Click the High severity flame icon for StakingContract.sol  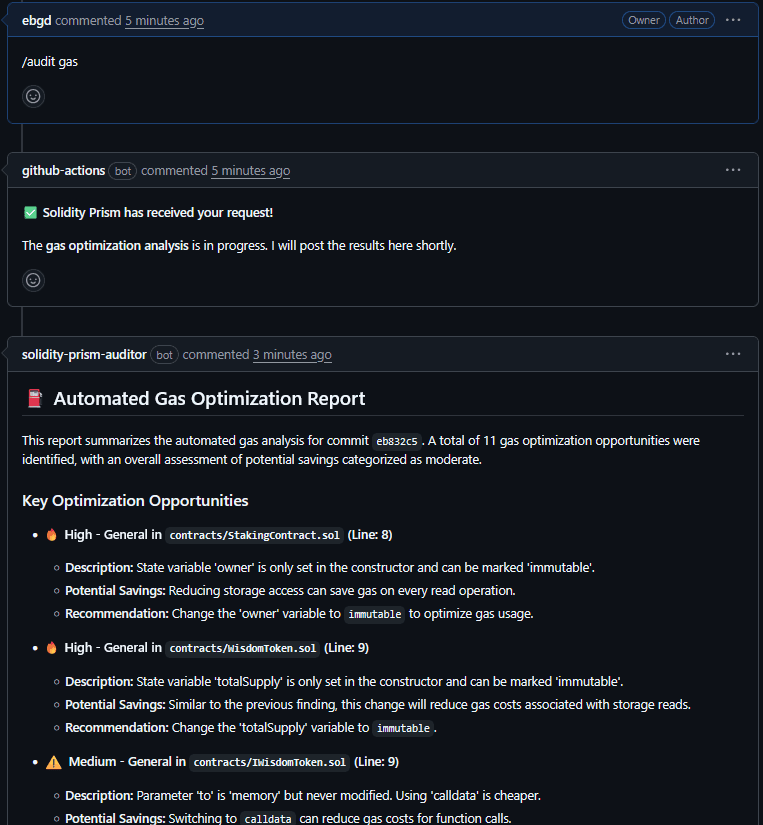pos(51,534)
